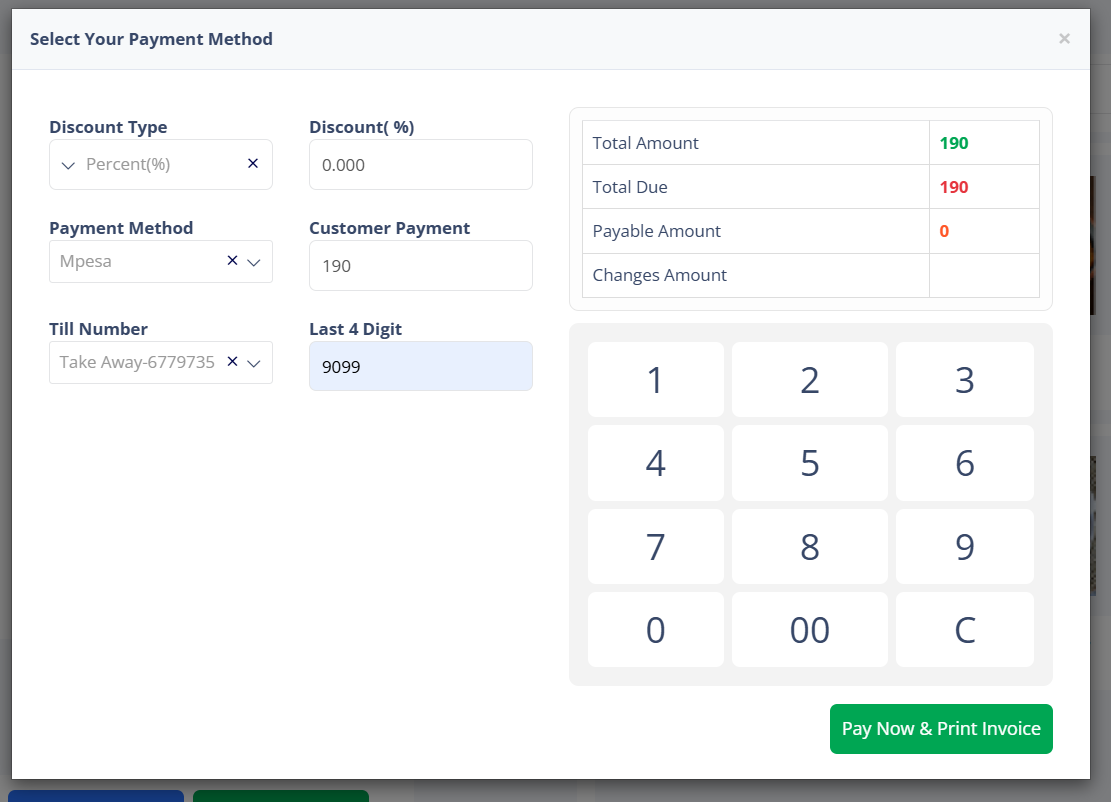Open the Till Number dropdown arrow

(x=254, y=363)
